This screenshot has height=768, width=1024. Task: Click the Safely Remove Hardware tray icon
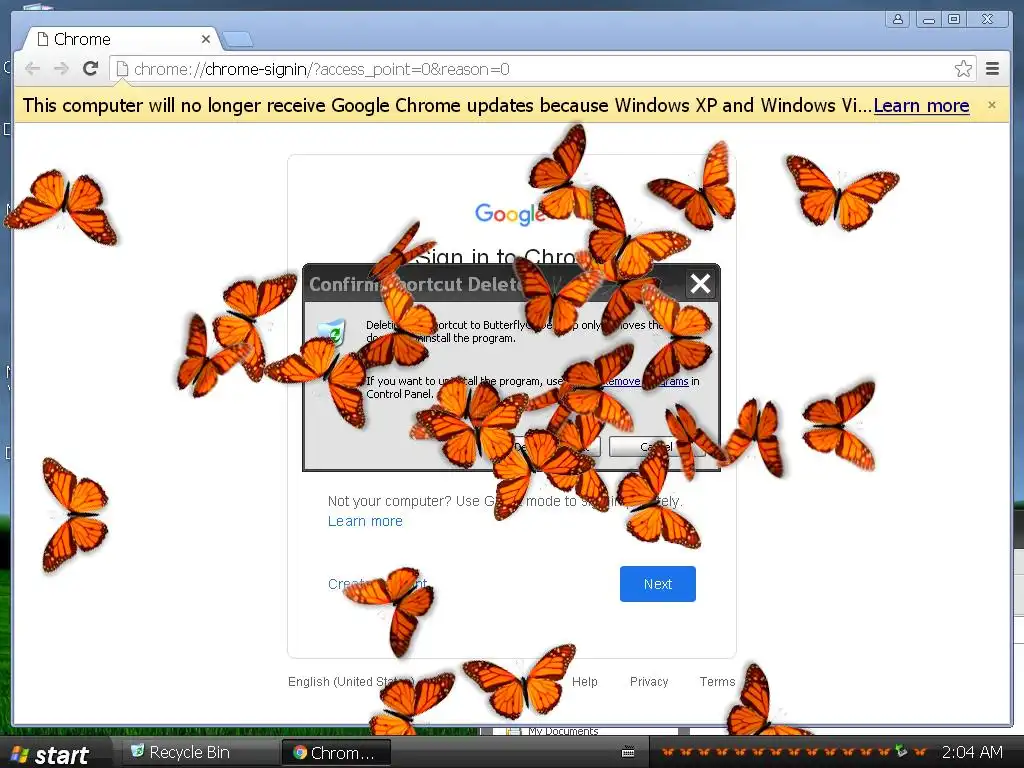click(x=901, y=751)
